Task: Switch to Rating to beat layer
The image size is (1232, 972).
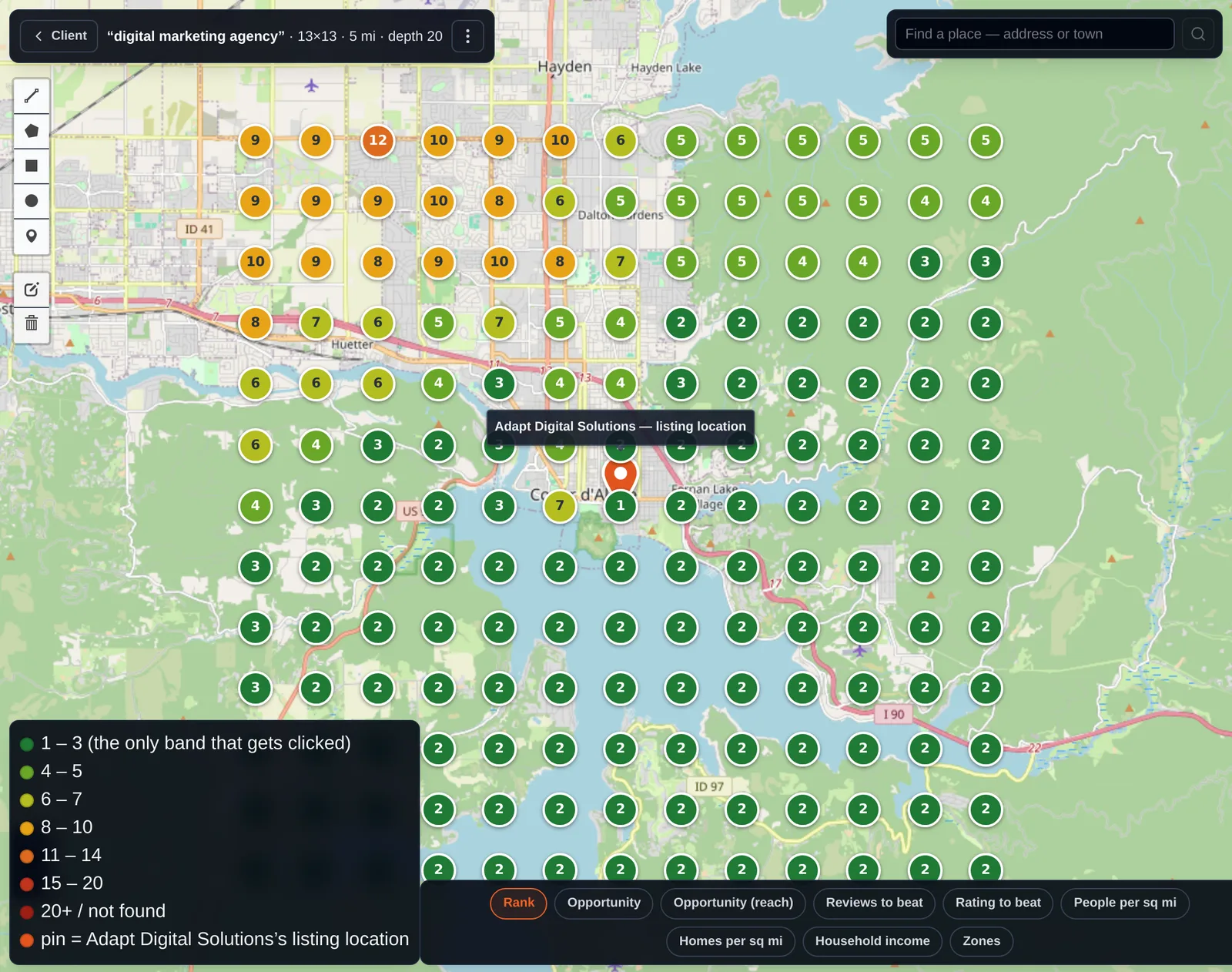Action: click(998, 903)
